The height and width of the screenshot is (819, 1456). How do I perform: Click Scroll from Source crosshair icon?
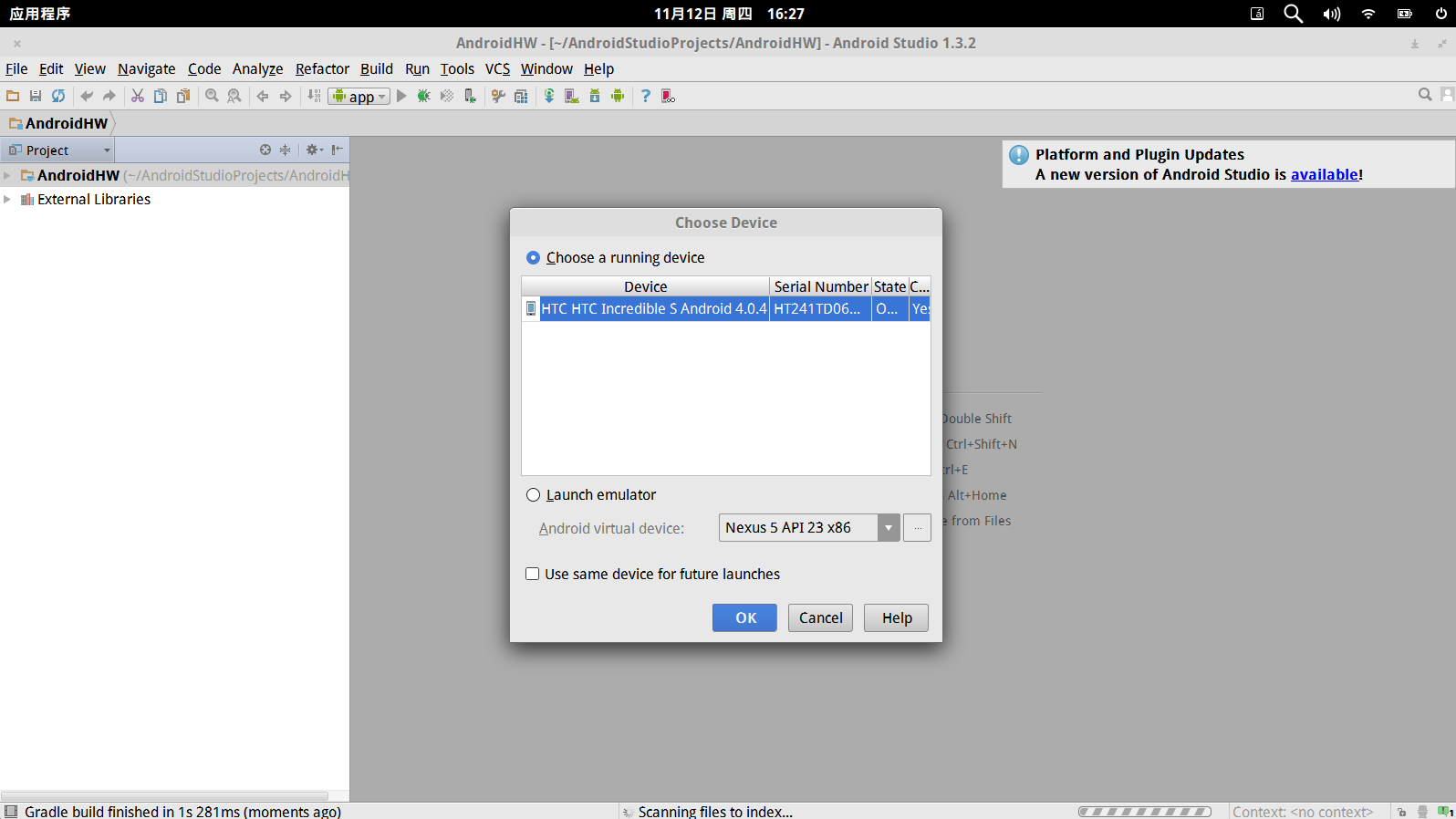265,150
